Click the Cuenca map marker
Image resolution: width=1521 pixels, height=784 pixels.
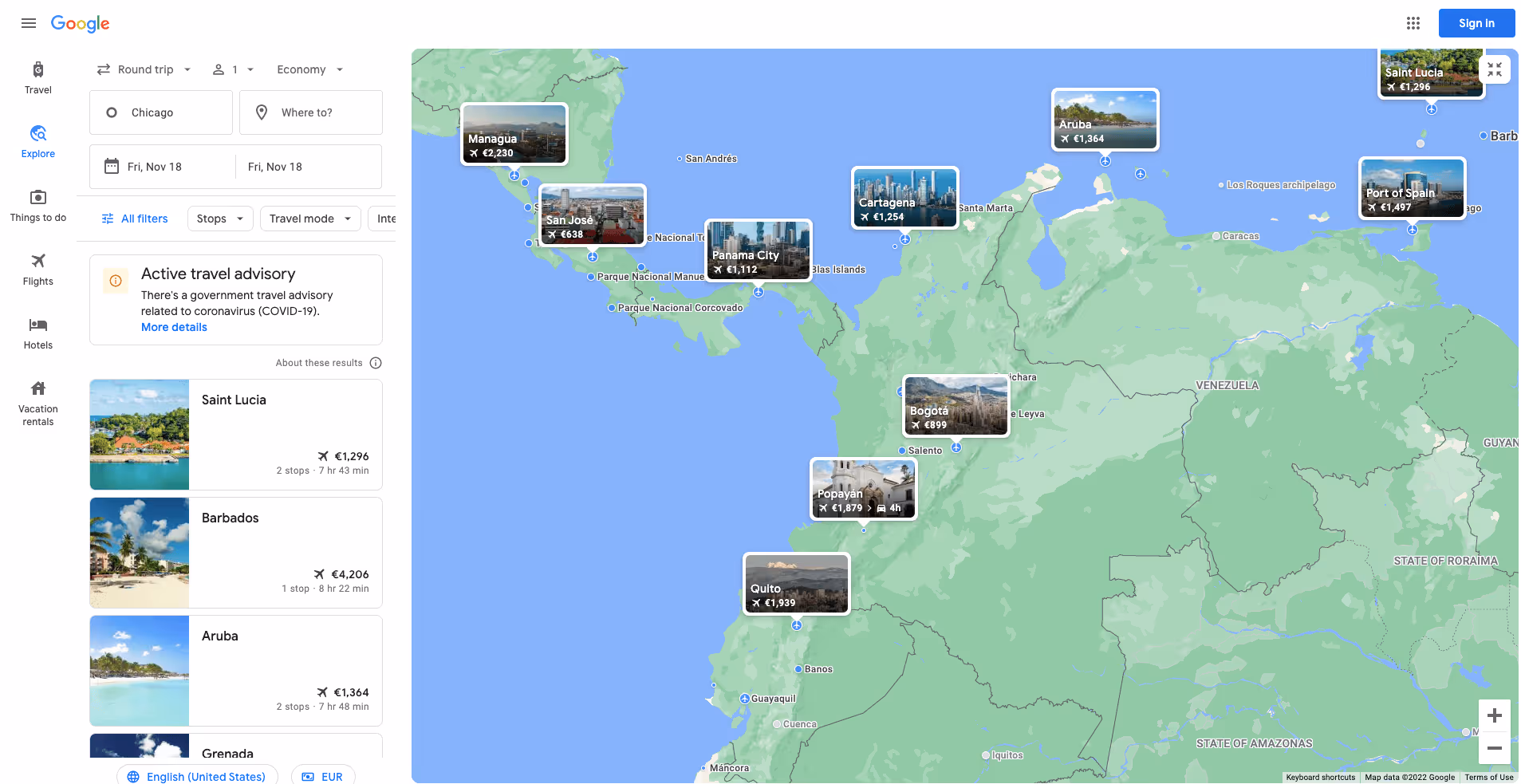point(777,724)
